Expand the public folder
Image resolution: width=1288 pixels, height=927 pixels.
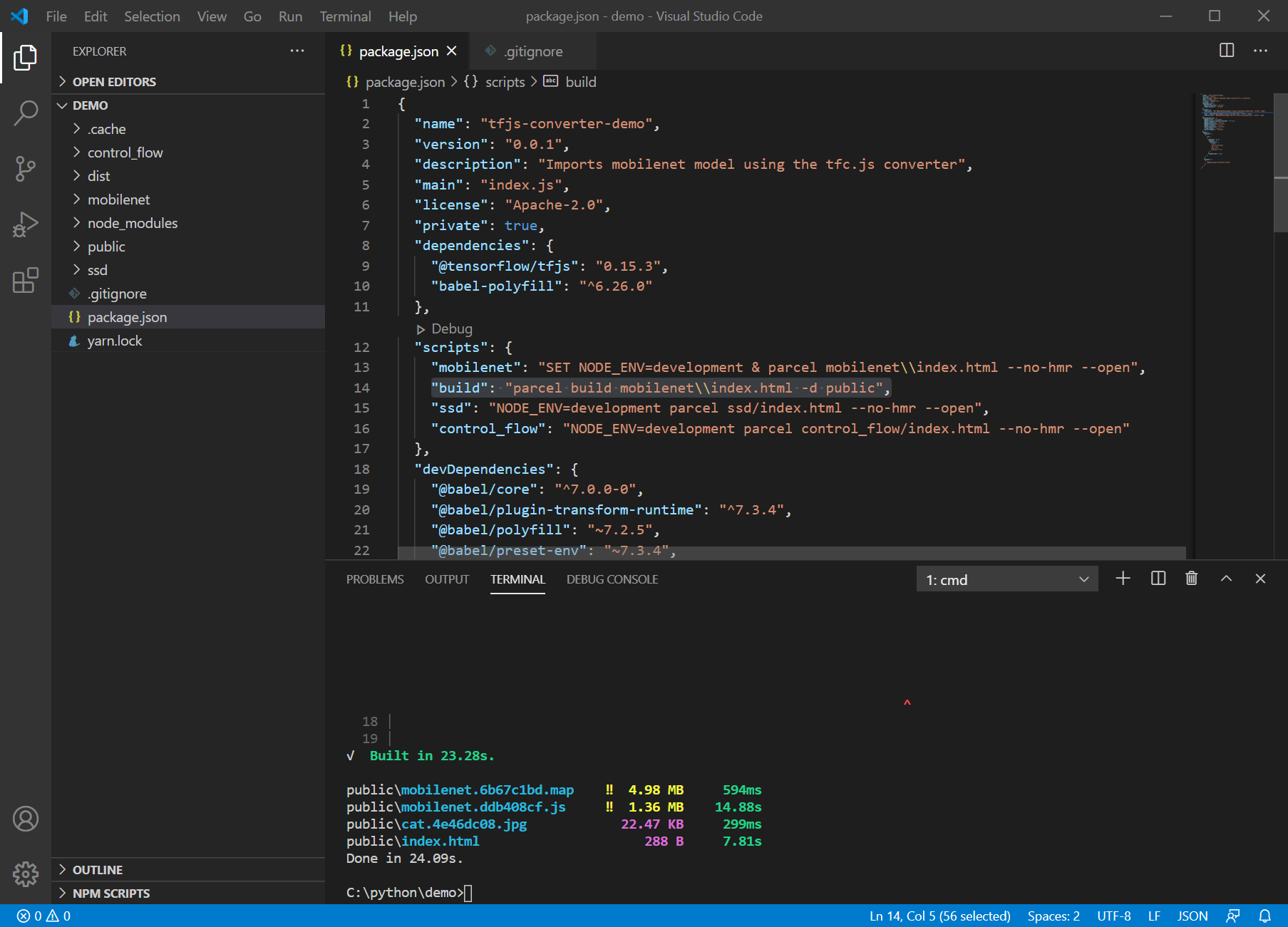[x=188, y=247]
